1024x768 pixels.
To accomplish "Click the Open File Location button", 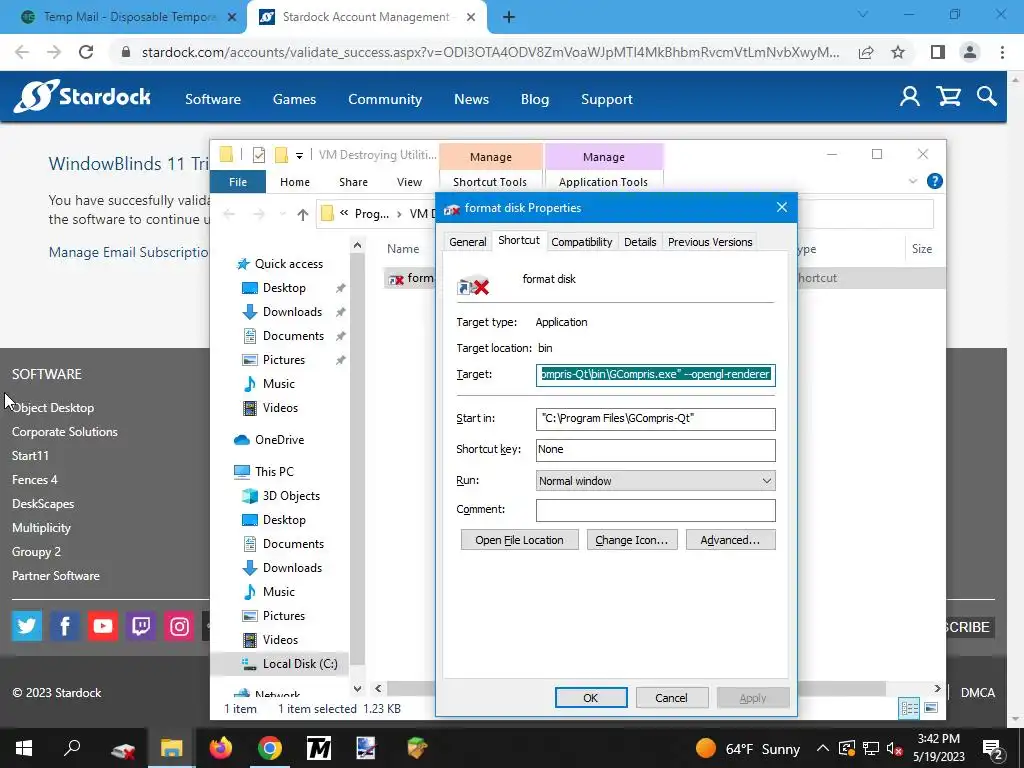I will click(519, 539).
